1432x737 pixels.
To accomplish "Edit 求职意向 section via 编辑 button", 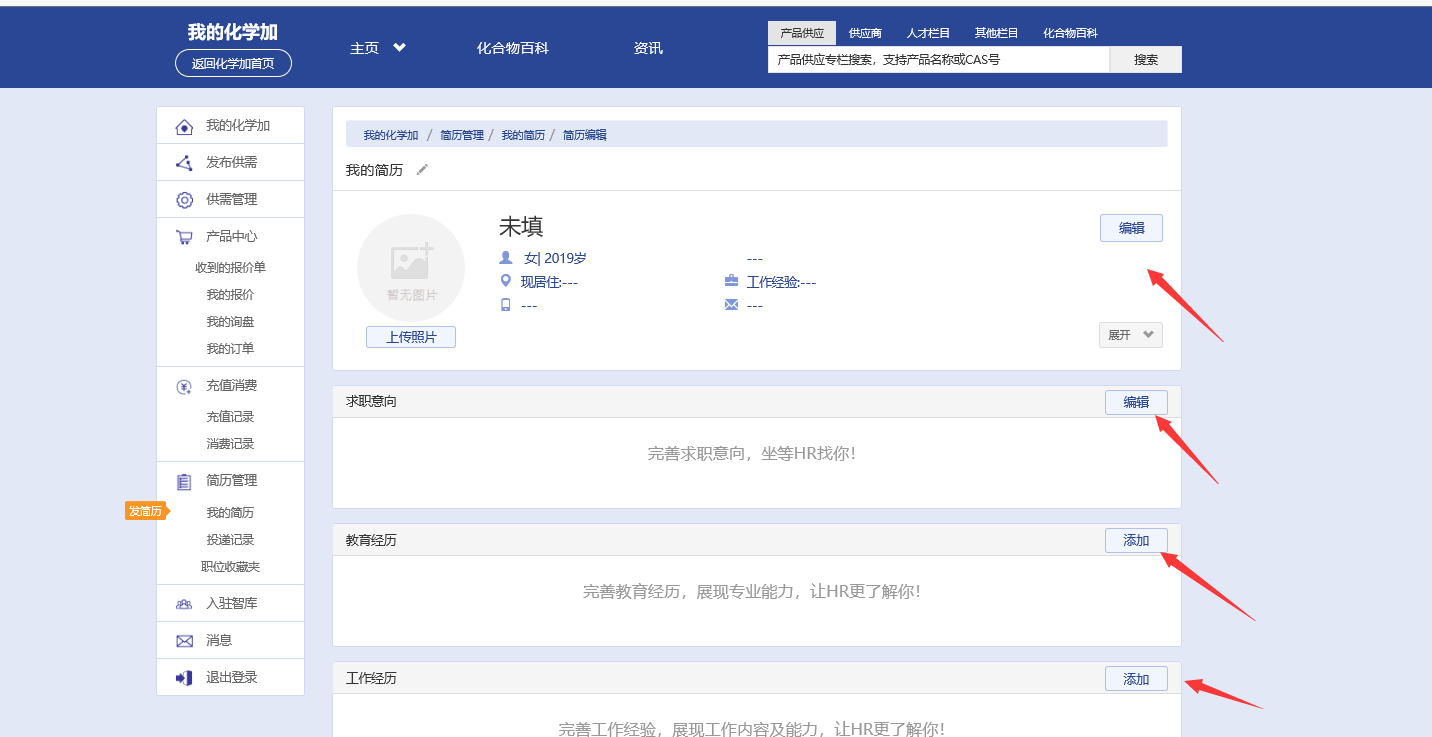I will coord(1136,402).
